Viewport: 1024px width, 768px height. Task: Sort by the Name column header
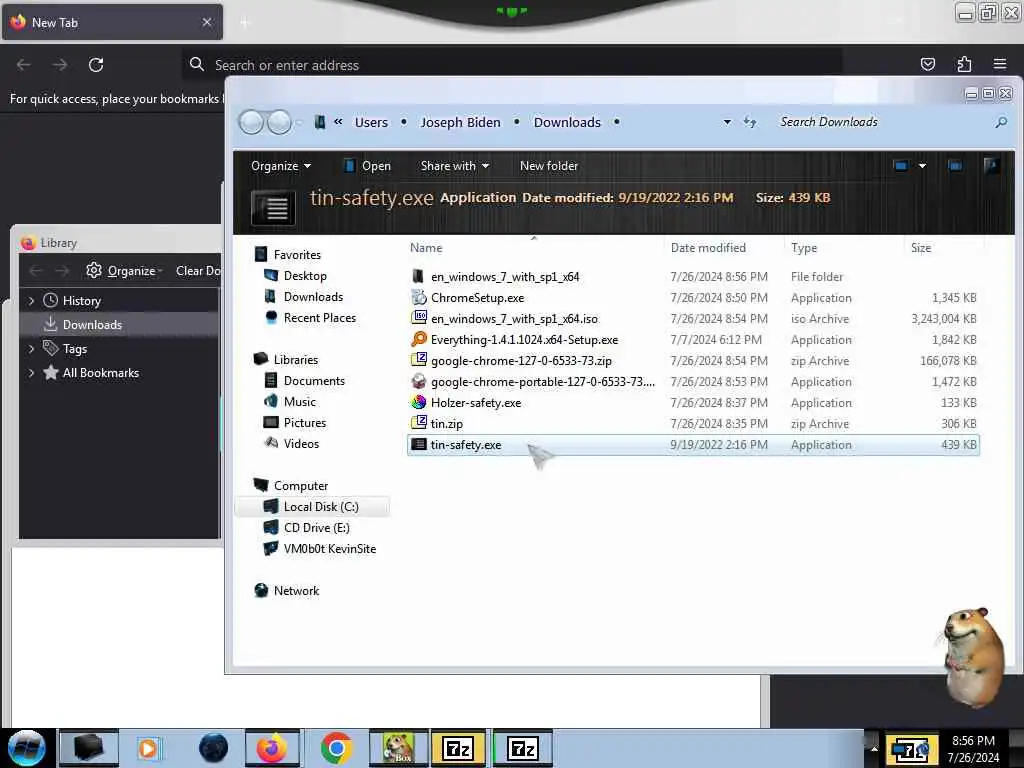coord(426,248)
